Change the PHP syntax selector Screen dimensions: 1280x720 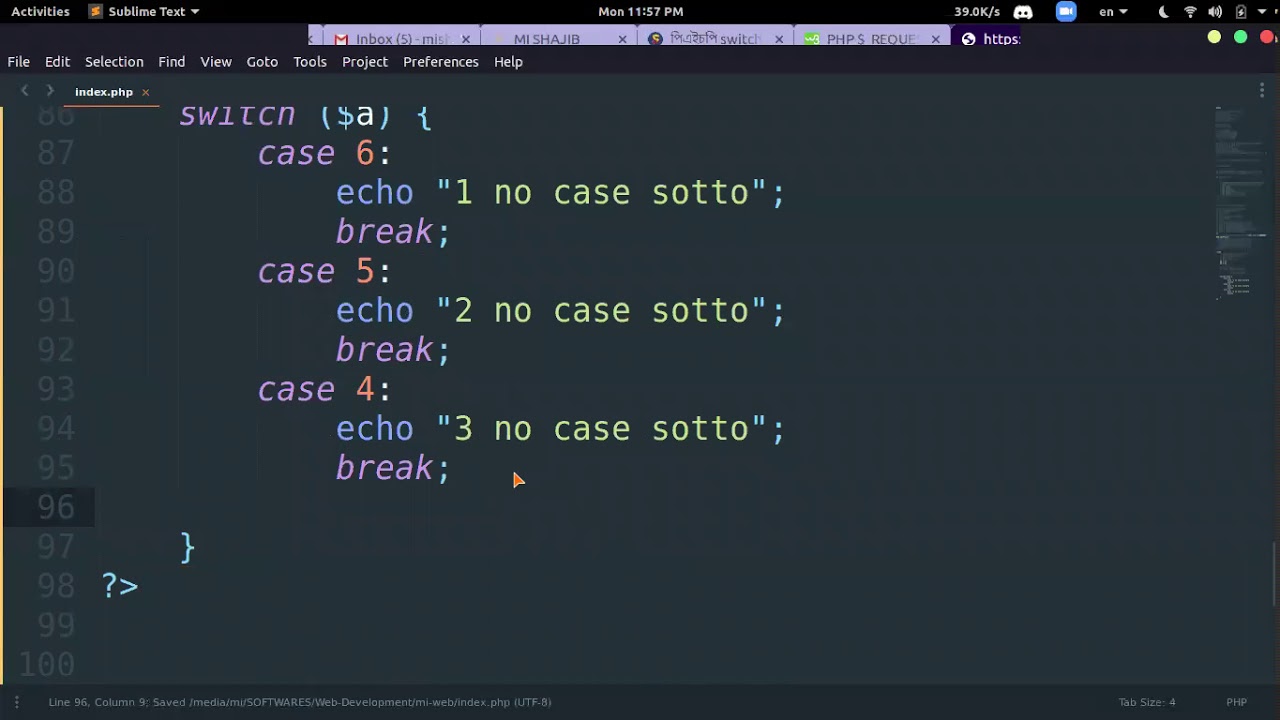[1236, 702]
